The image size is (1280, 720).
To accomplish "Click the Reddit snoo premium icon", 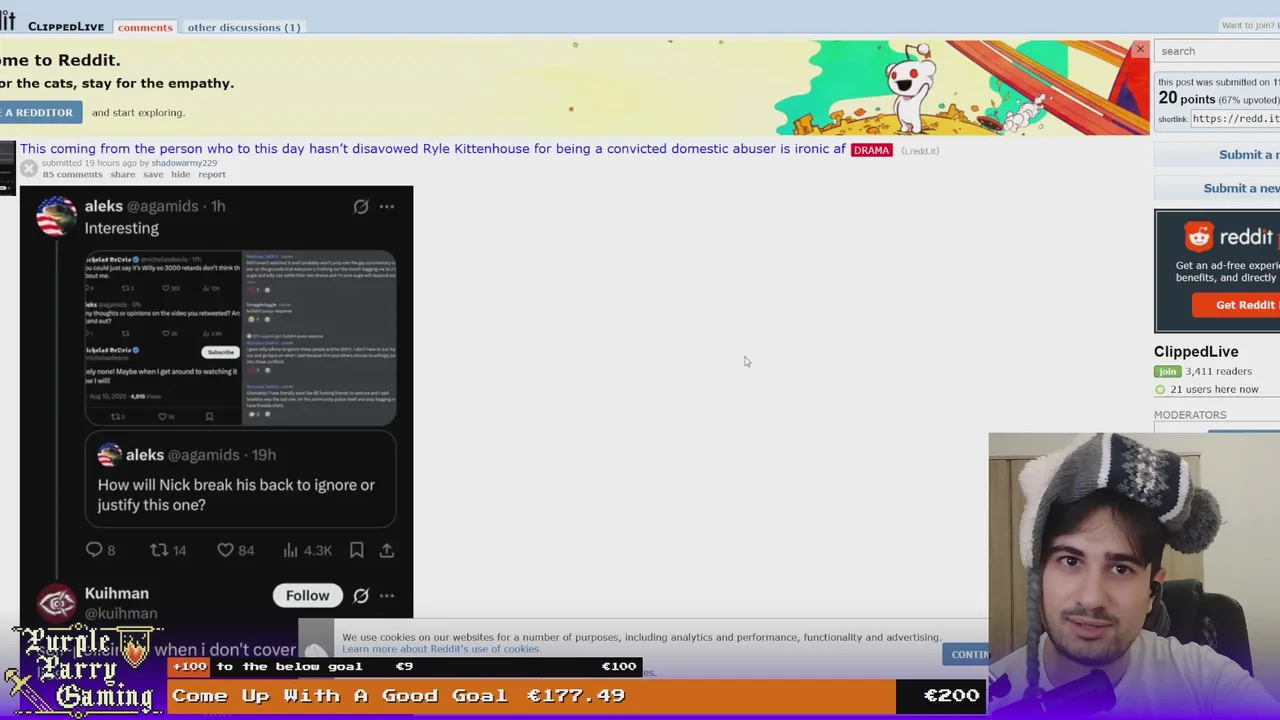I will (1199, 237).
